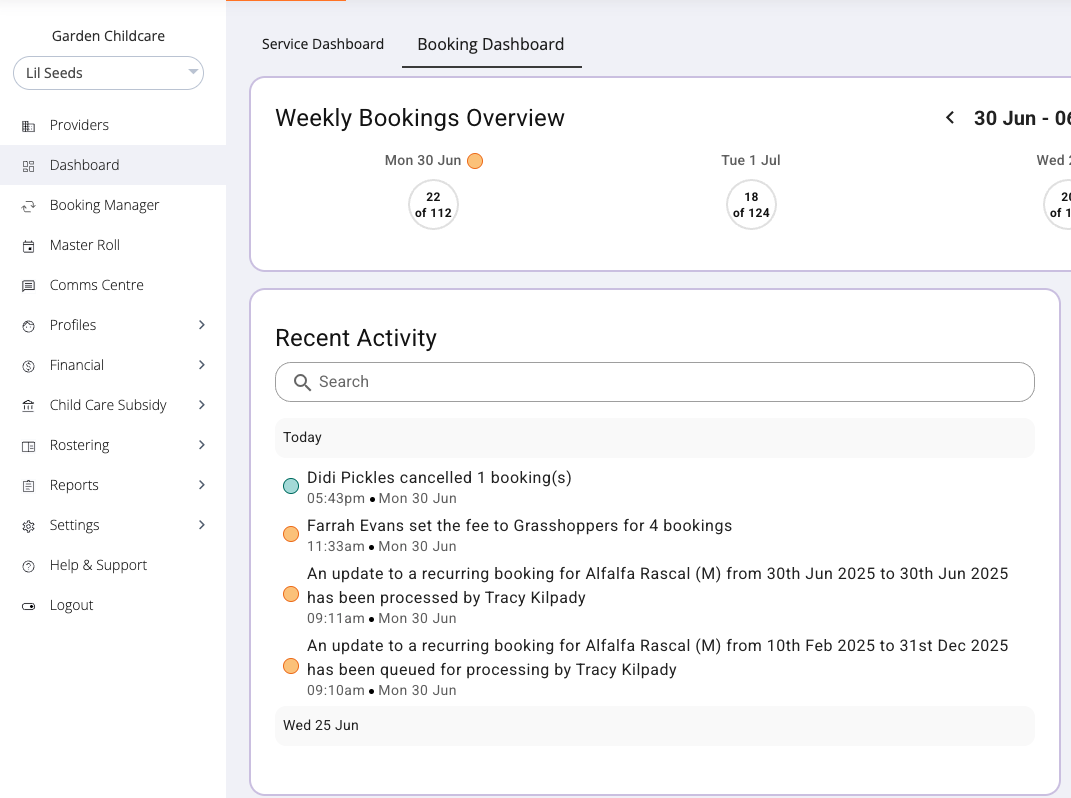Click the 22 of 112 bookings circle
1071x798 pixels.
click(433, 204)
